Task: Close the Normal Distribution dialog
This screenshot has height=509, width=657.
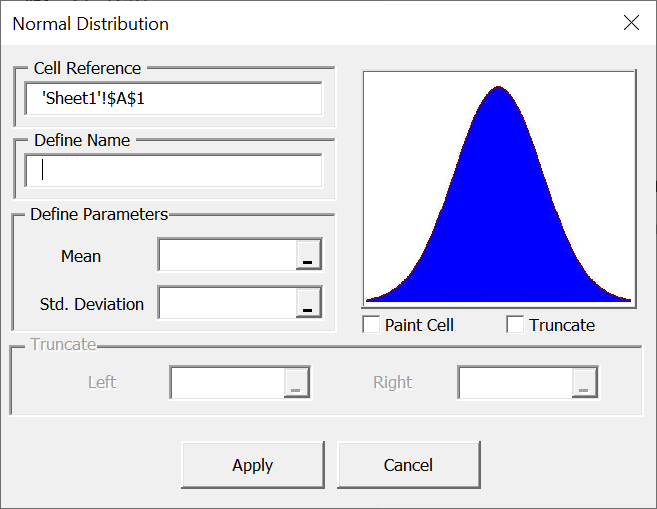Action: click(631, 23)
